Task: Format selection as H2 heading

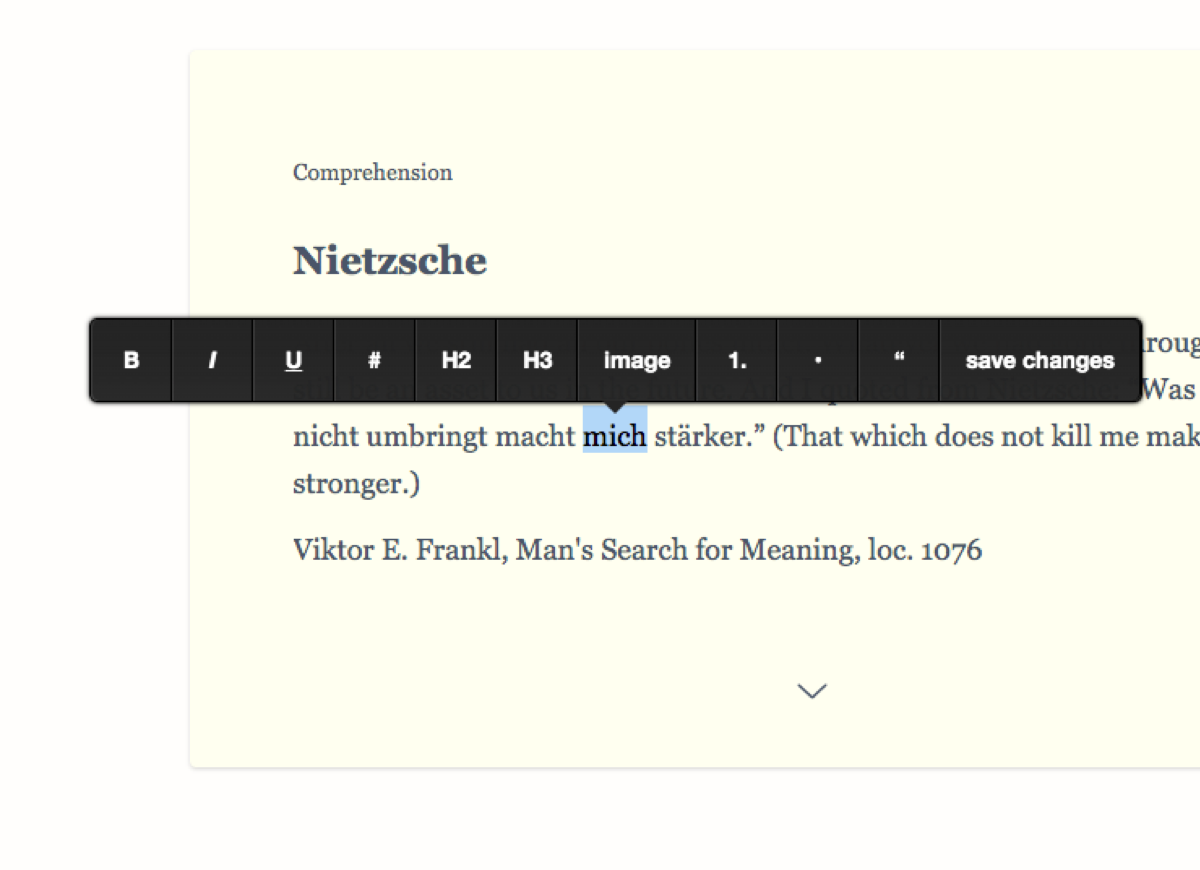Action: [456, 360]
